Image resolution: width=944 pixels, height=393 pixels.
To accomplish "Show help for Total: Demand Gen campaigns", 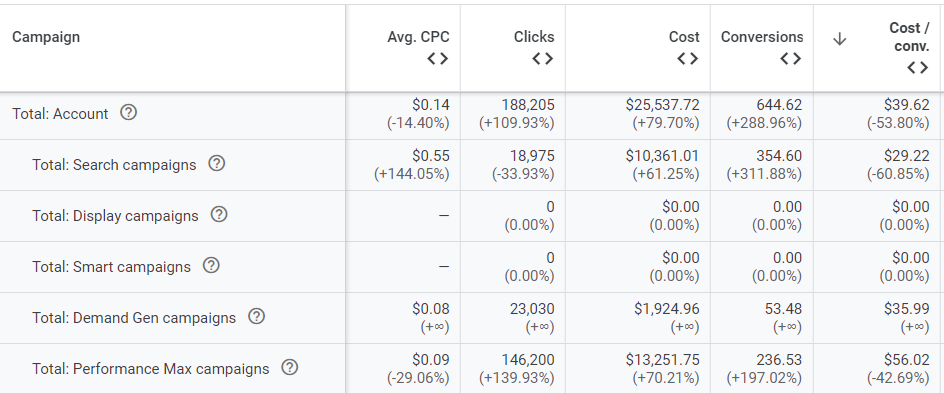I will (256, 317).
